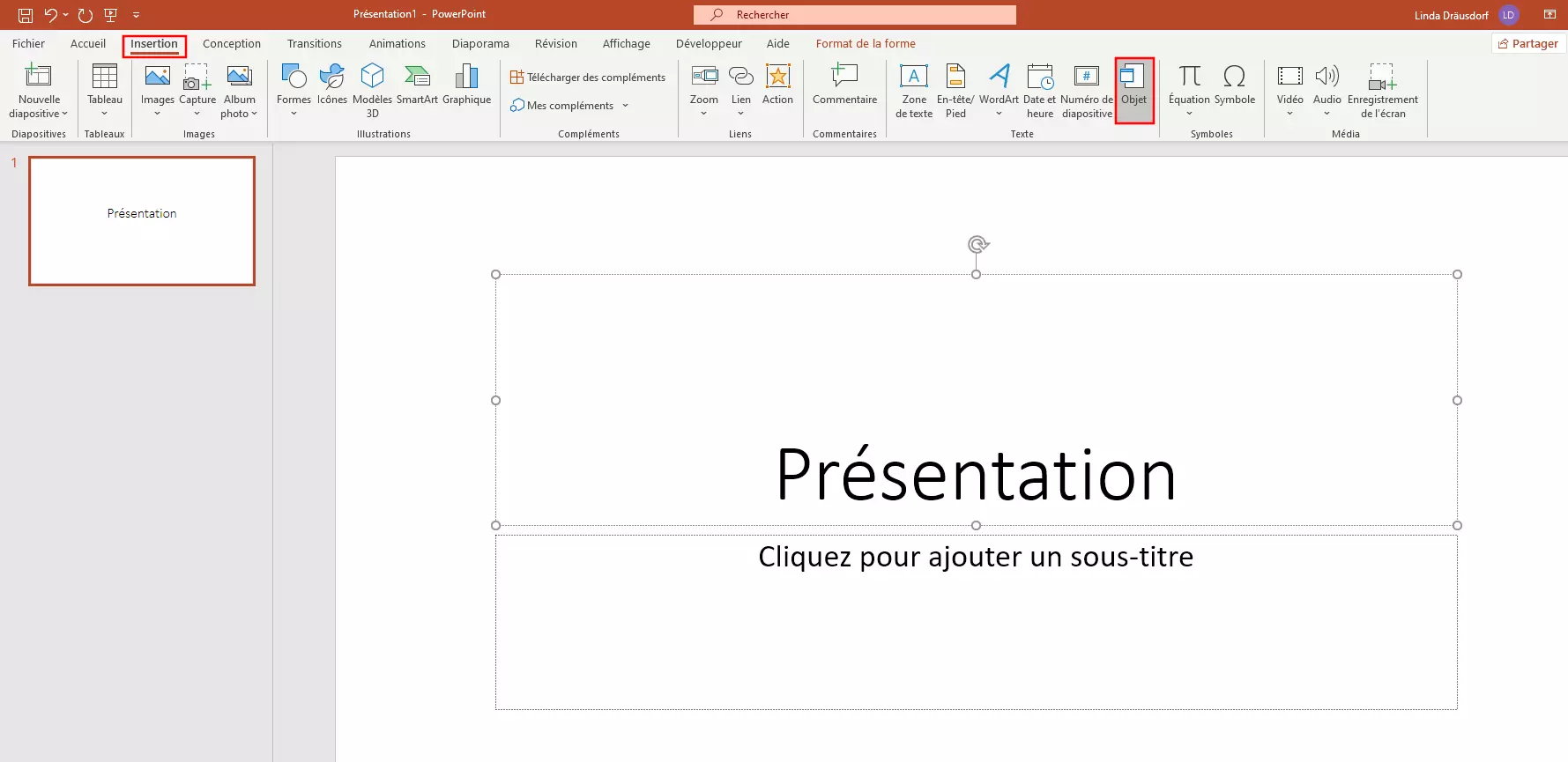1568x762 pixels.
Task: Select the Insertion tab
Action: coord(154,44)
